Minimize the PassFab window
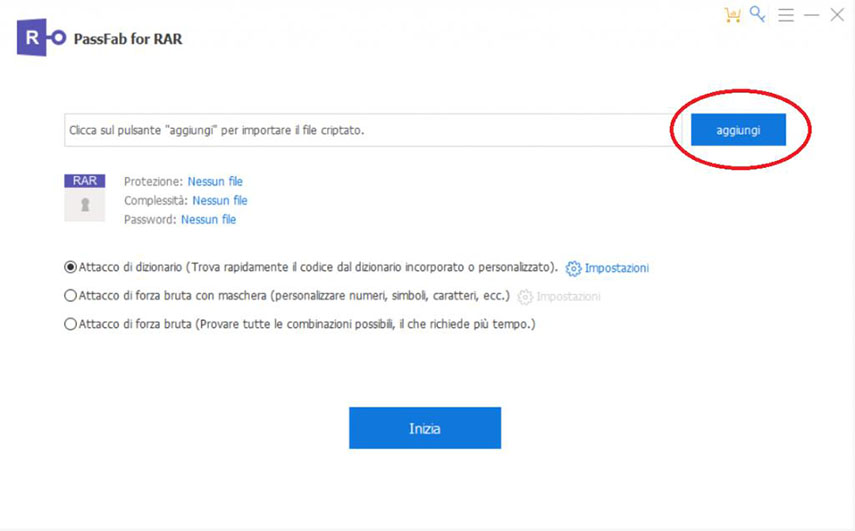The width and height of the screenshot is (855, 531). point(812,15)
